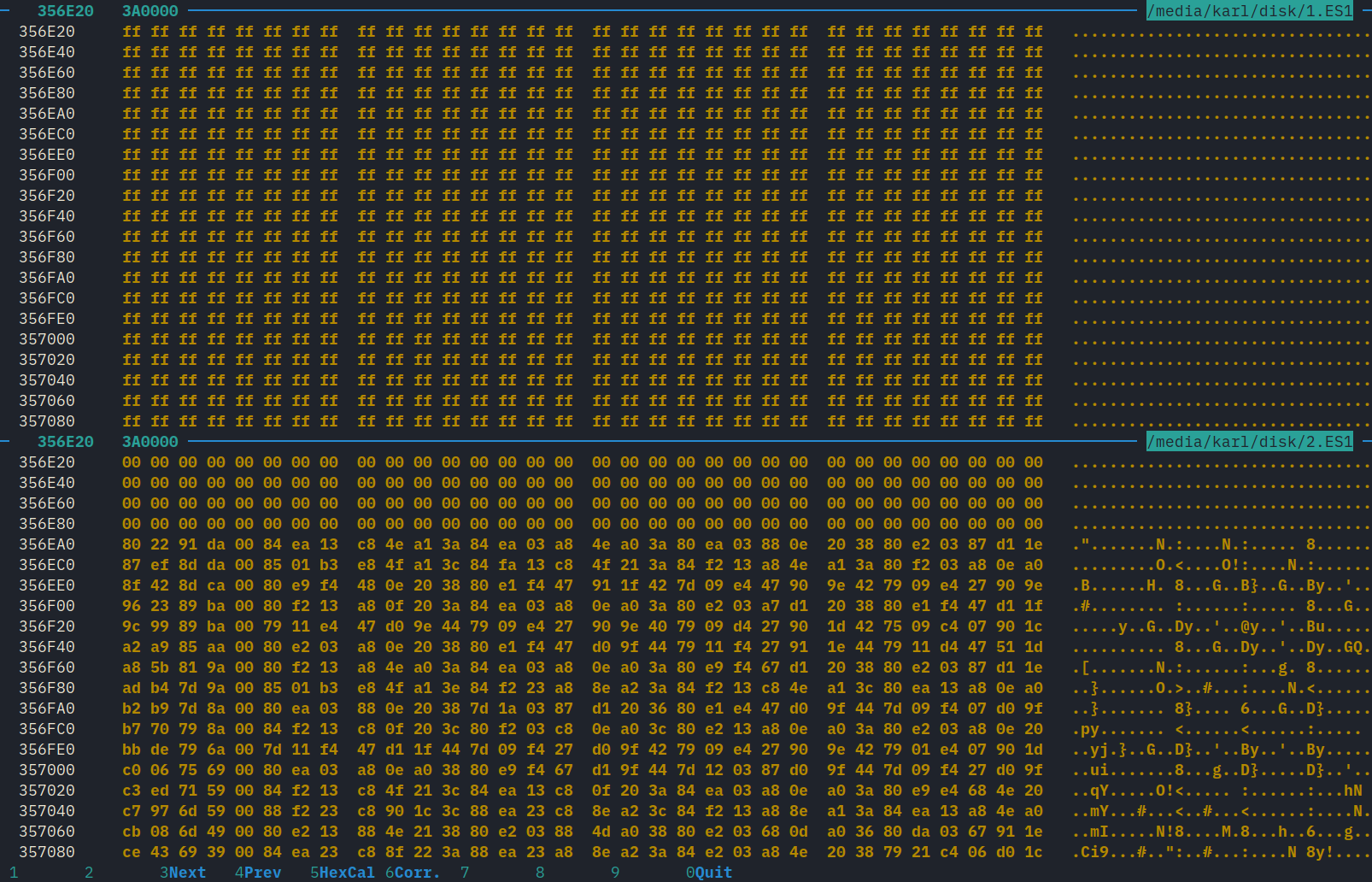This screenshot has height=882, width=1372.
Task: Click the unlabeled function key 9
Action: pos(615,873)
